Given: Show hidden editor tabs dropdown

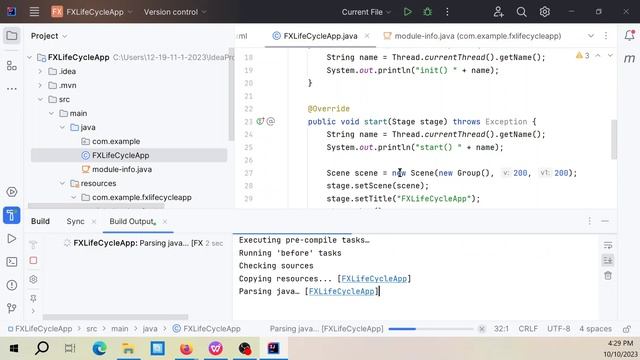Looking at the screenshot, I should (591, 36).
